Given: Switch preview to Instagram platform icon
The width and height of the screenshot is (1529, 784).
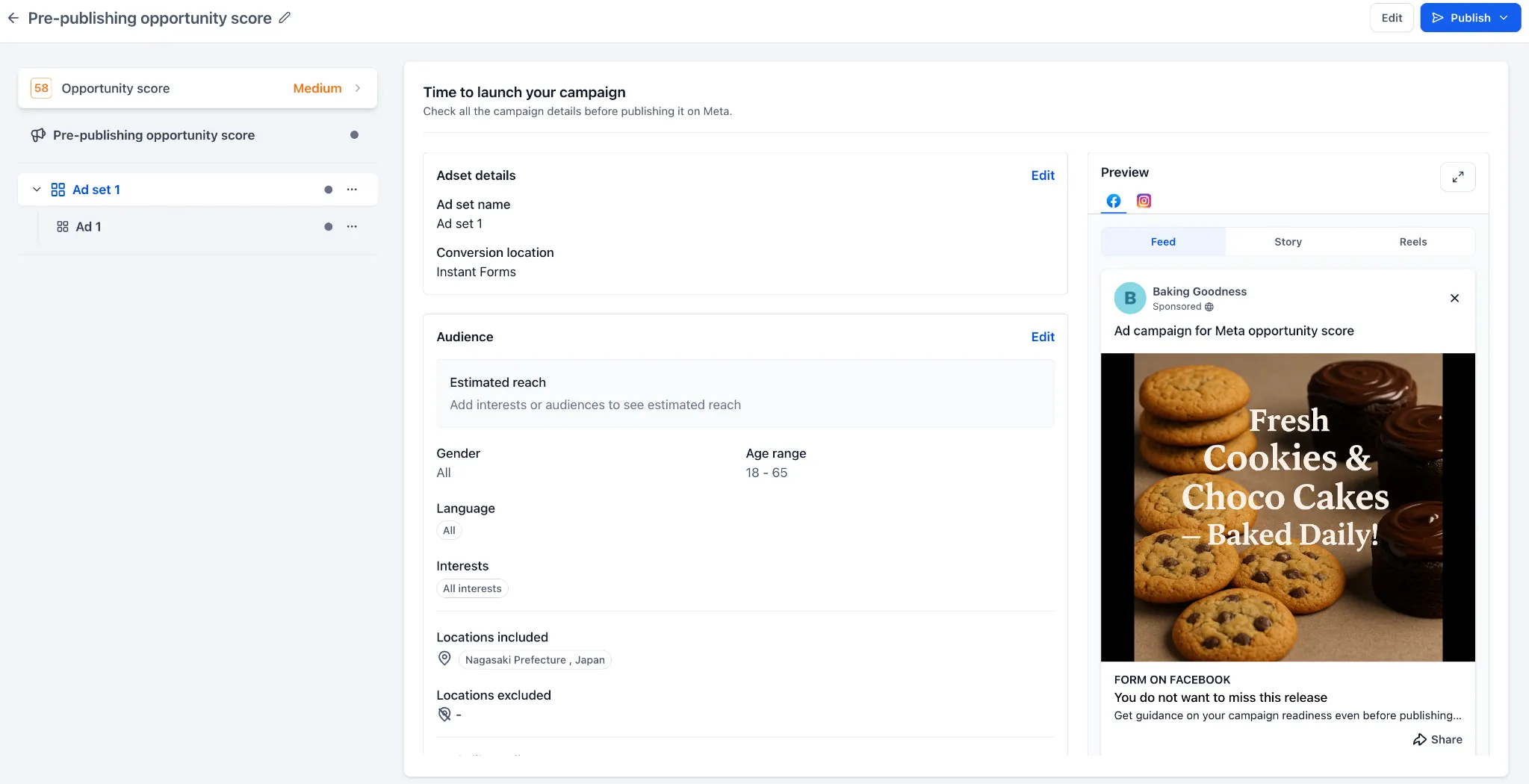Looking at the screenshot, I should [x=1144, y=201].
